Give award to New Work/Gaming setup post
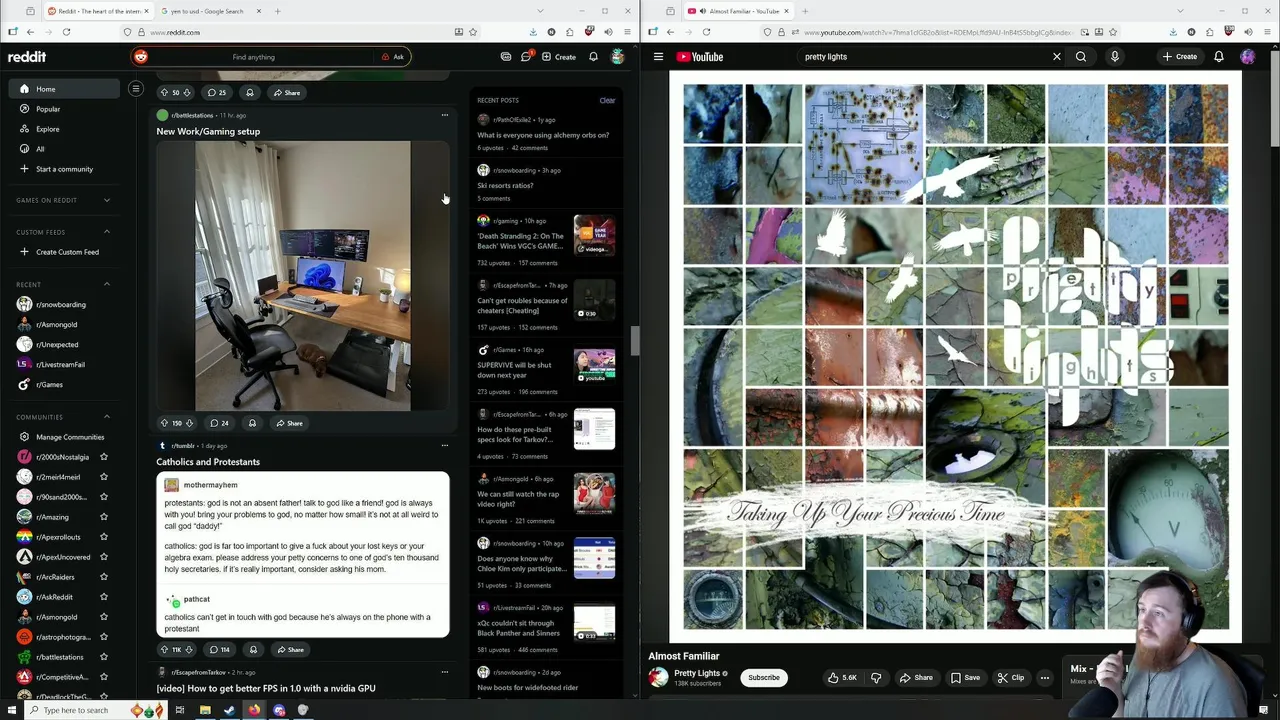This screenshot has height=720, width=1280. (x=252, y=423)
